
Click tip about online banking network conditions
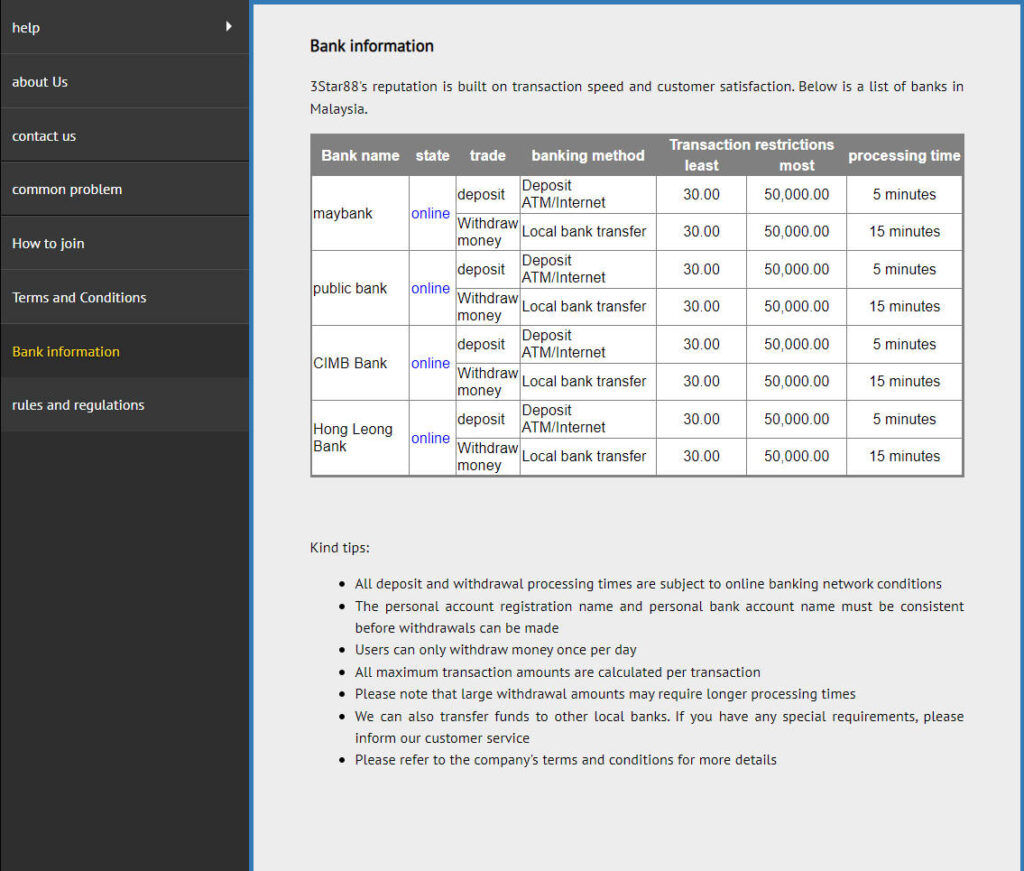tap(648, 584)
